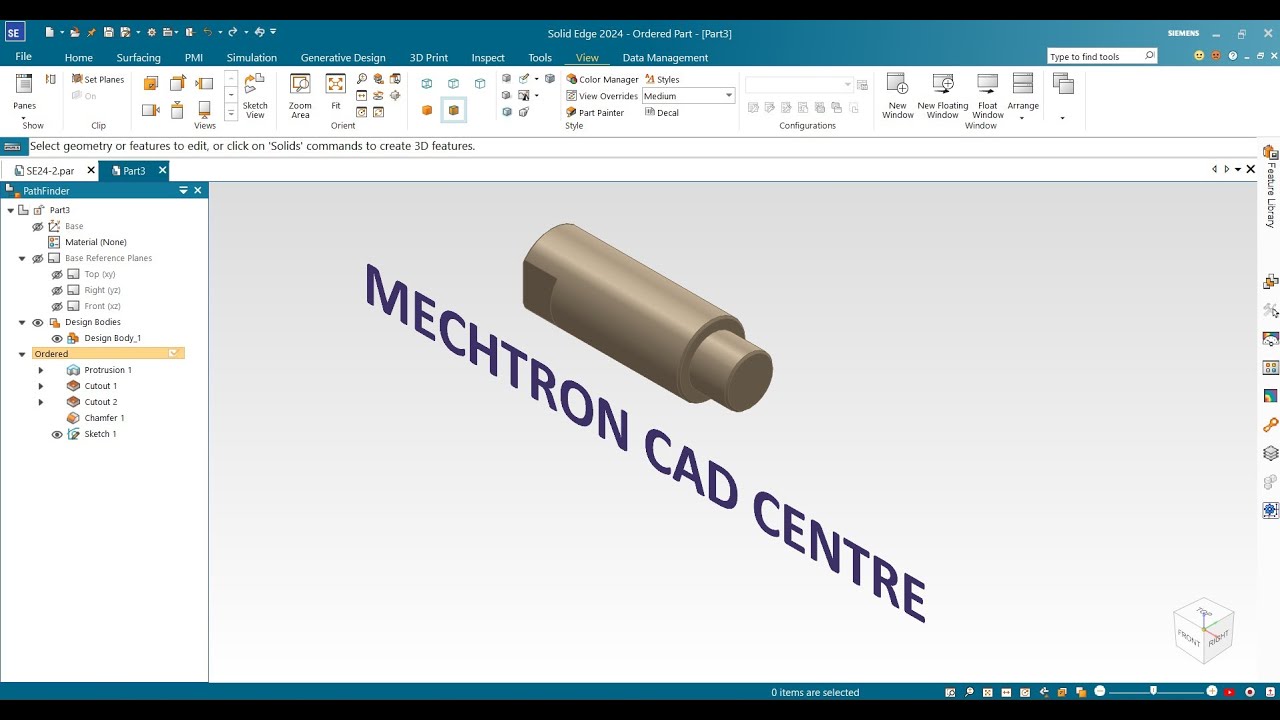Close the Part3 document tab
The width and height of the screenshot is (1280, 720).
click(162, 171)
